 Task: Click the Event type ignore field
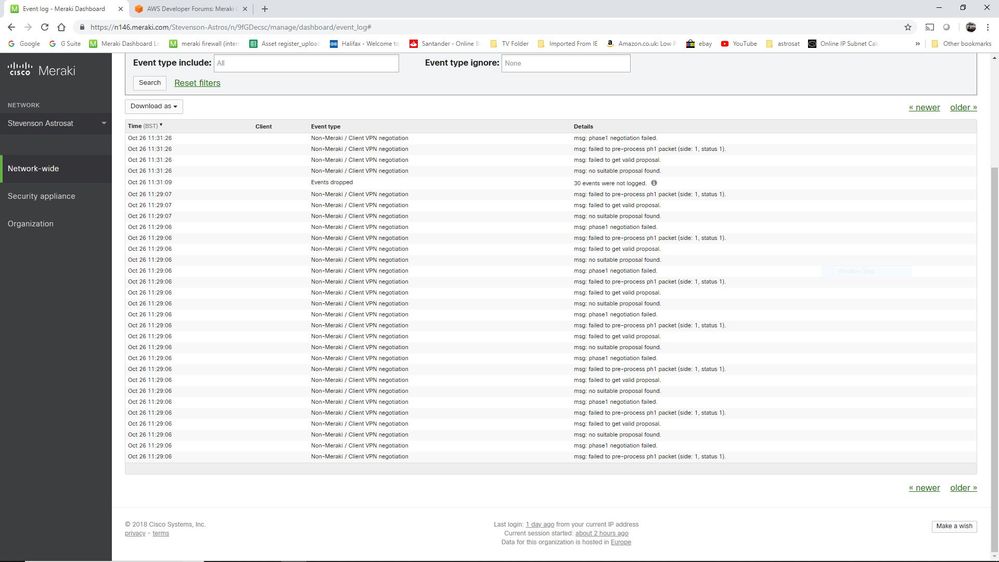coord(566,63)
